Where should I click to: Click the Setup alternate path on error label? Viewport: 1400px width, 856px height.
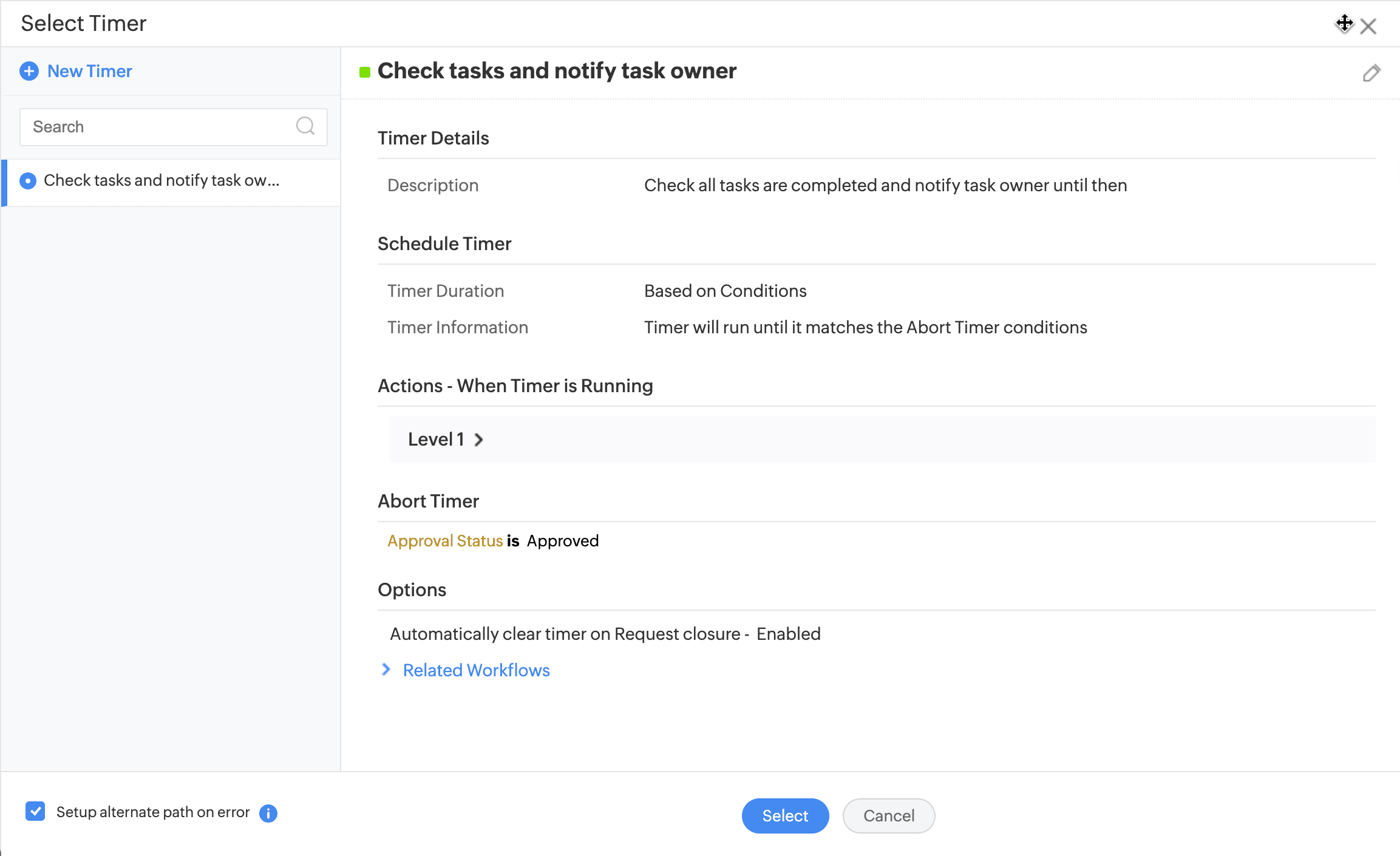pos(153,812)
